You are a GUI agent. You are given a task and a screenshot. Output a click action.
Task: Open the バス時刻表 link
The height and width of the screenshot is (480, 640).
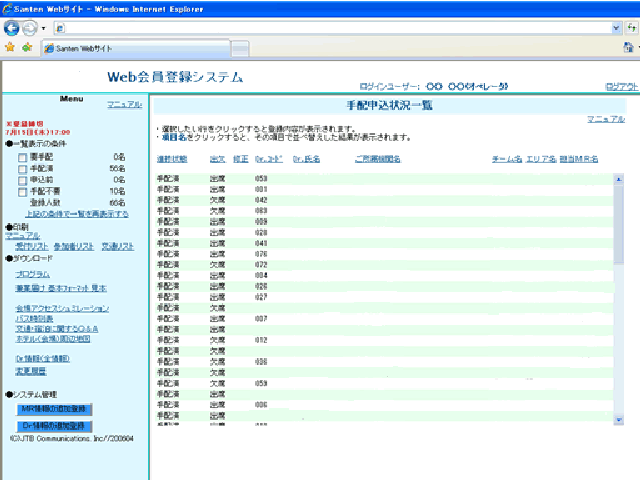(x=34, y=319)
